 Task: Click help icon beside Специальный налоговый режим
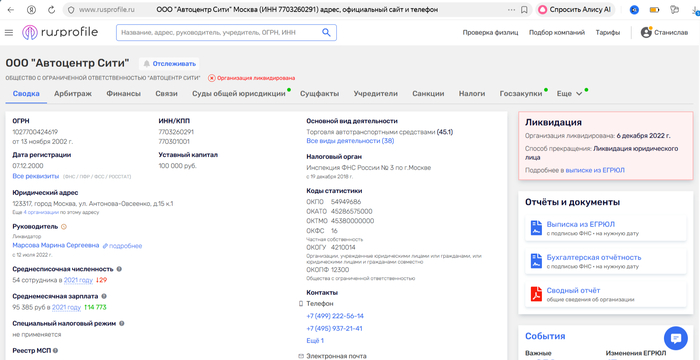pos(122,323)
